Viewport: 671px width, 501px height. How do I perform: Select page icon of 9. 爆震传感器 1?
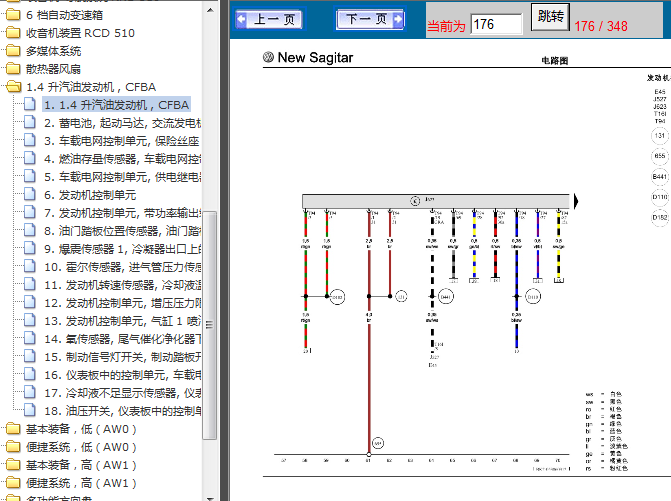(x=30, y=248)
